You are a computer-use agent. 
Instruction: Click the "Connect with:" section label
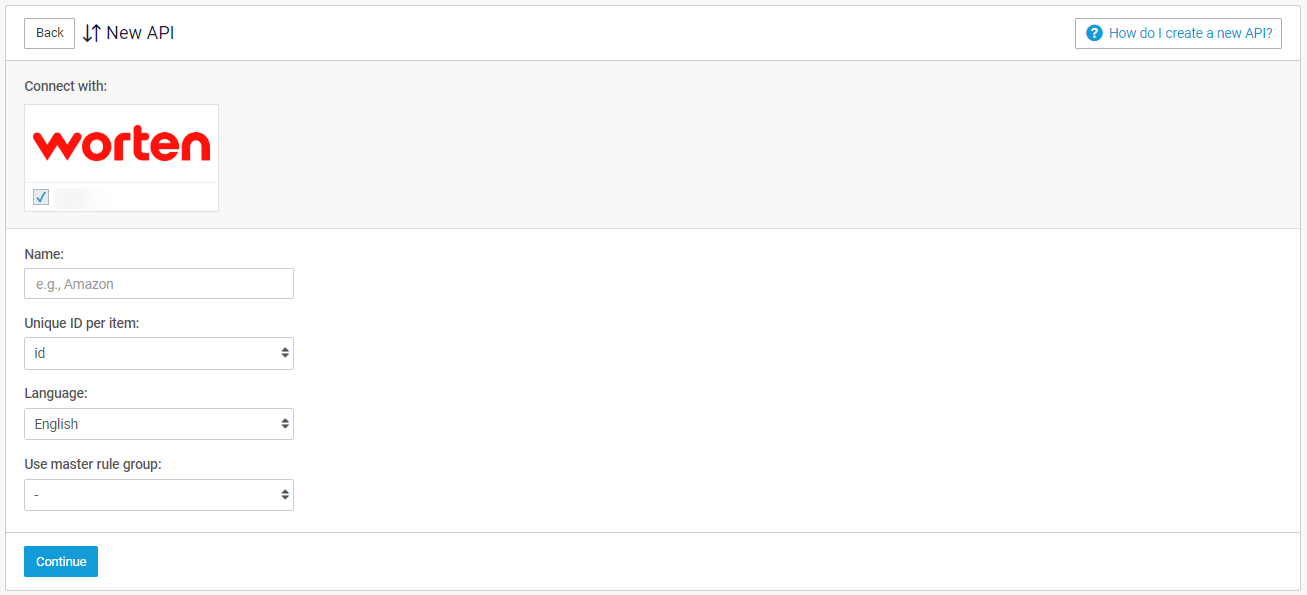coord(65,86)
